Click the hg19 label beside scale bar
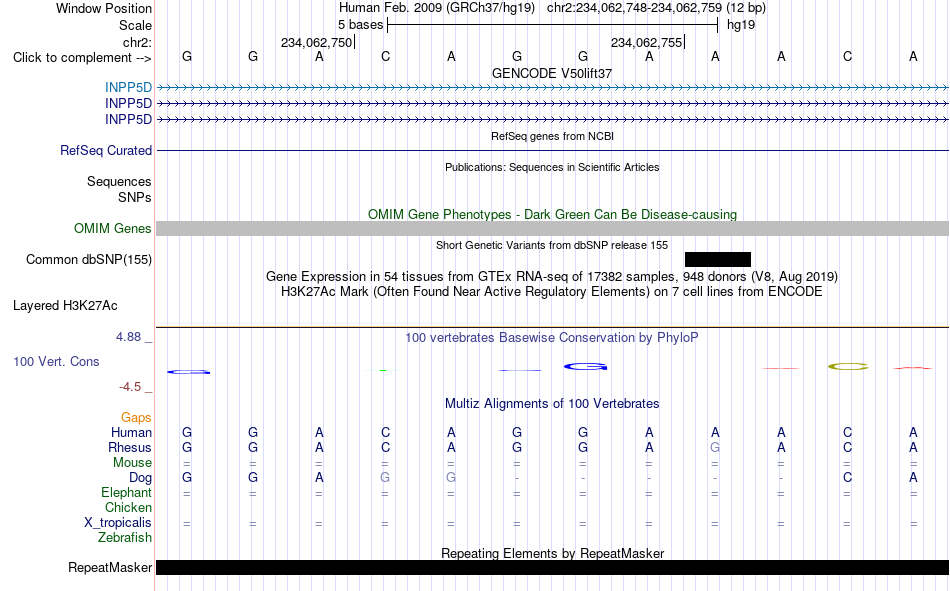 [741, 25]
